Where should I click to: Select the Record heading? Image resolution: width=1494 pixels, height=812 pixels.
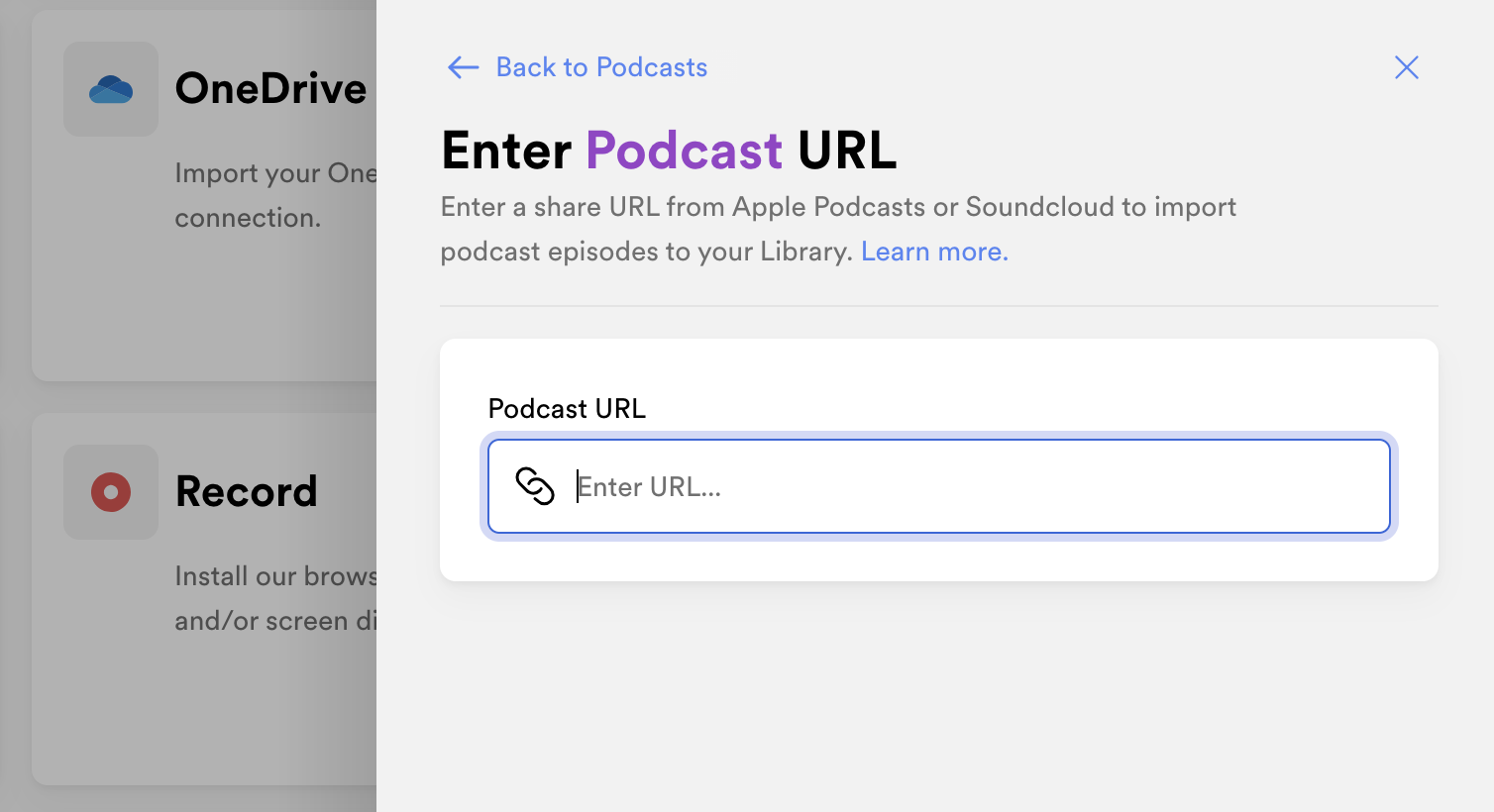pyautogui.click(x=247, y=491)
